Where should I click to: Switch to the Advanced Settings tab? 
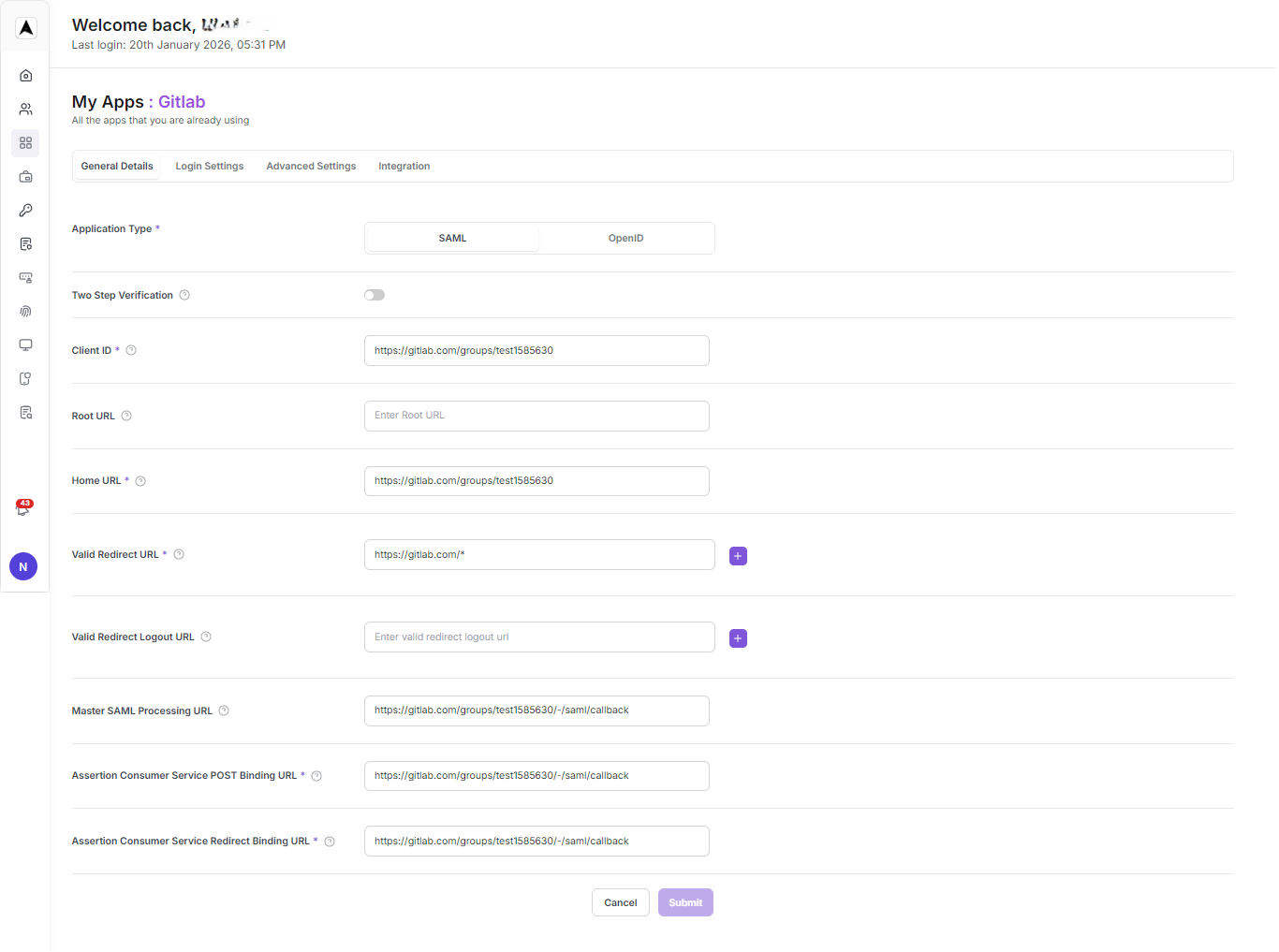[x=311, y=167]
